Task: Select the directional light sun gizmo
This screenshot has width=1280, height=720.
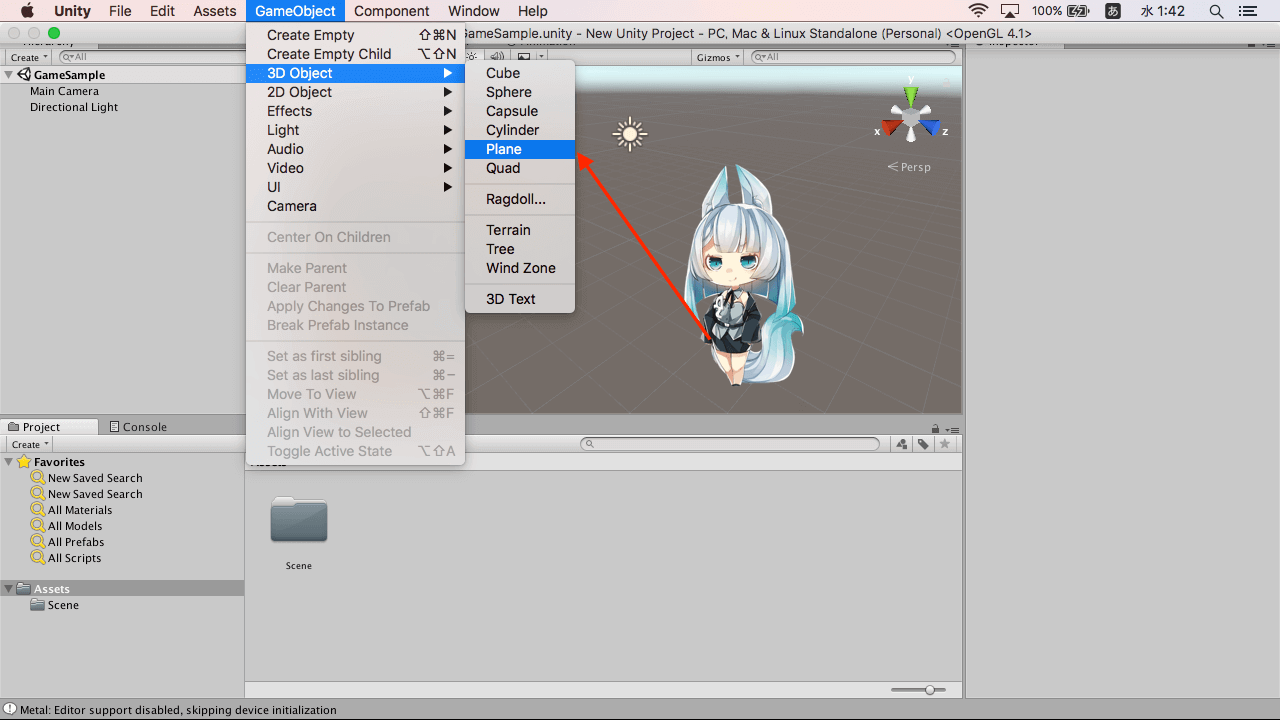Action: coord(630,134)
